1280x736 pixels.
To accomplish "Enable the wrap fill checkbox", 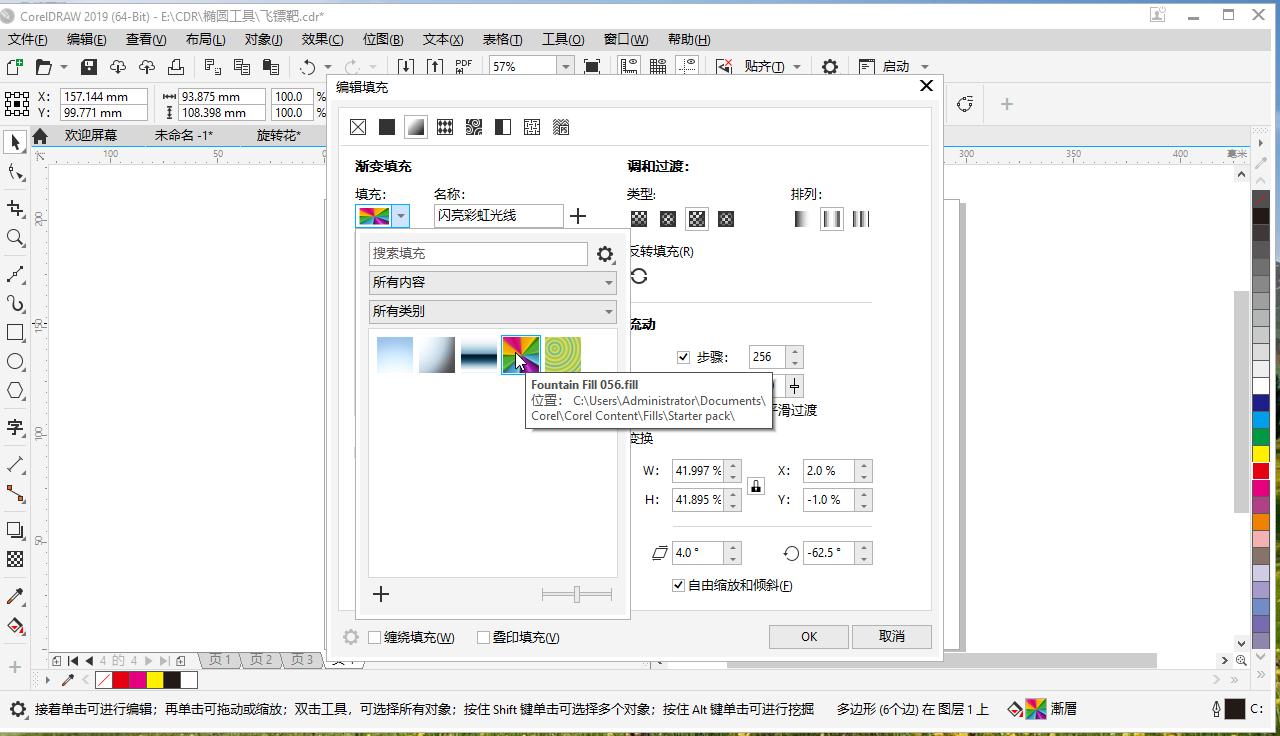I will [375, 637].
